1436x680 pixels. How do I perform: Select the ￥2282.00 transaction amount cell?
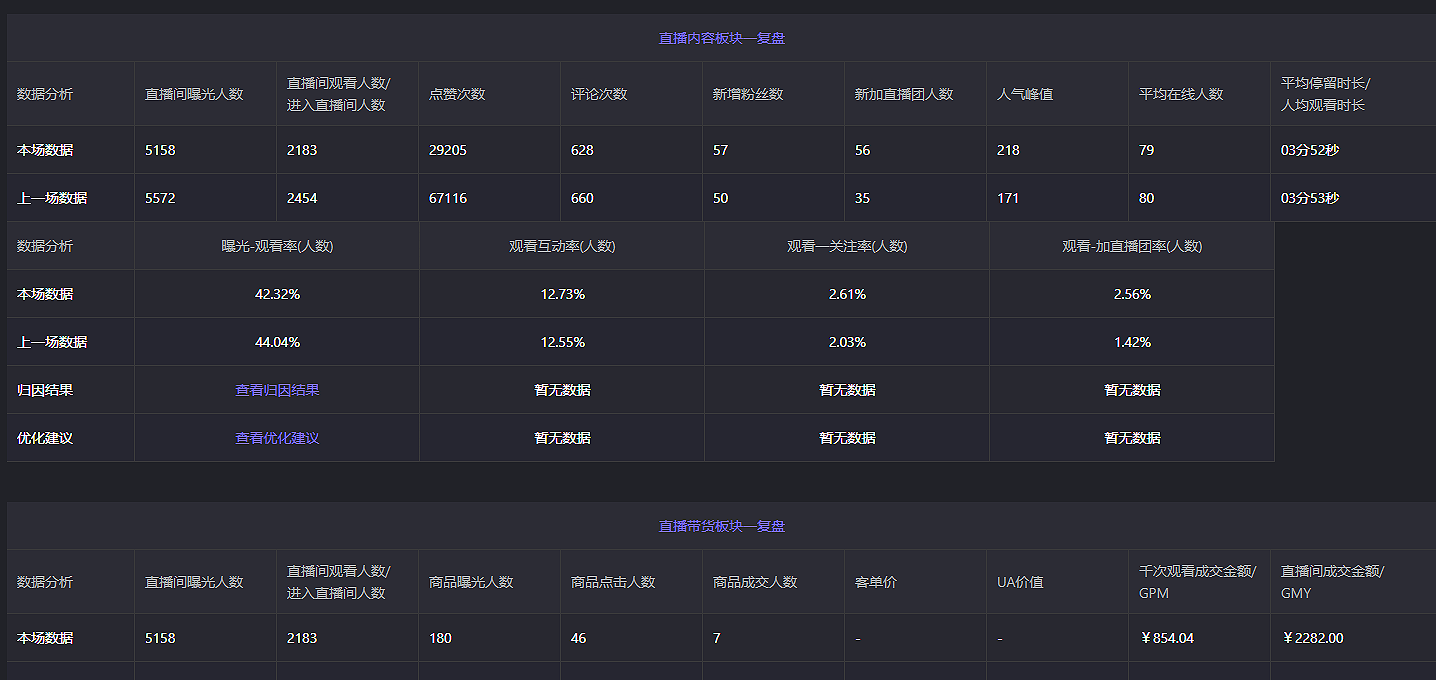[1312, 638]
